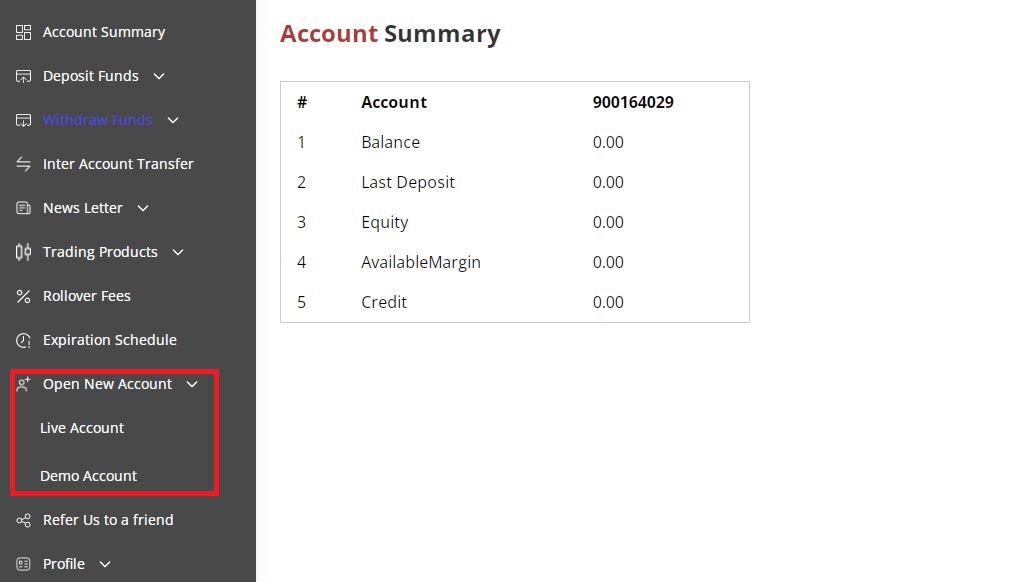Click the Refer Us share icon
Screen dimensions: 1031x582
pos(24,521)
